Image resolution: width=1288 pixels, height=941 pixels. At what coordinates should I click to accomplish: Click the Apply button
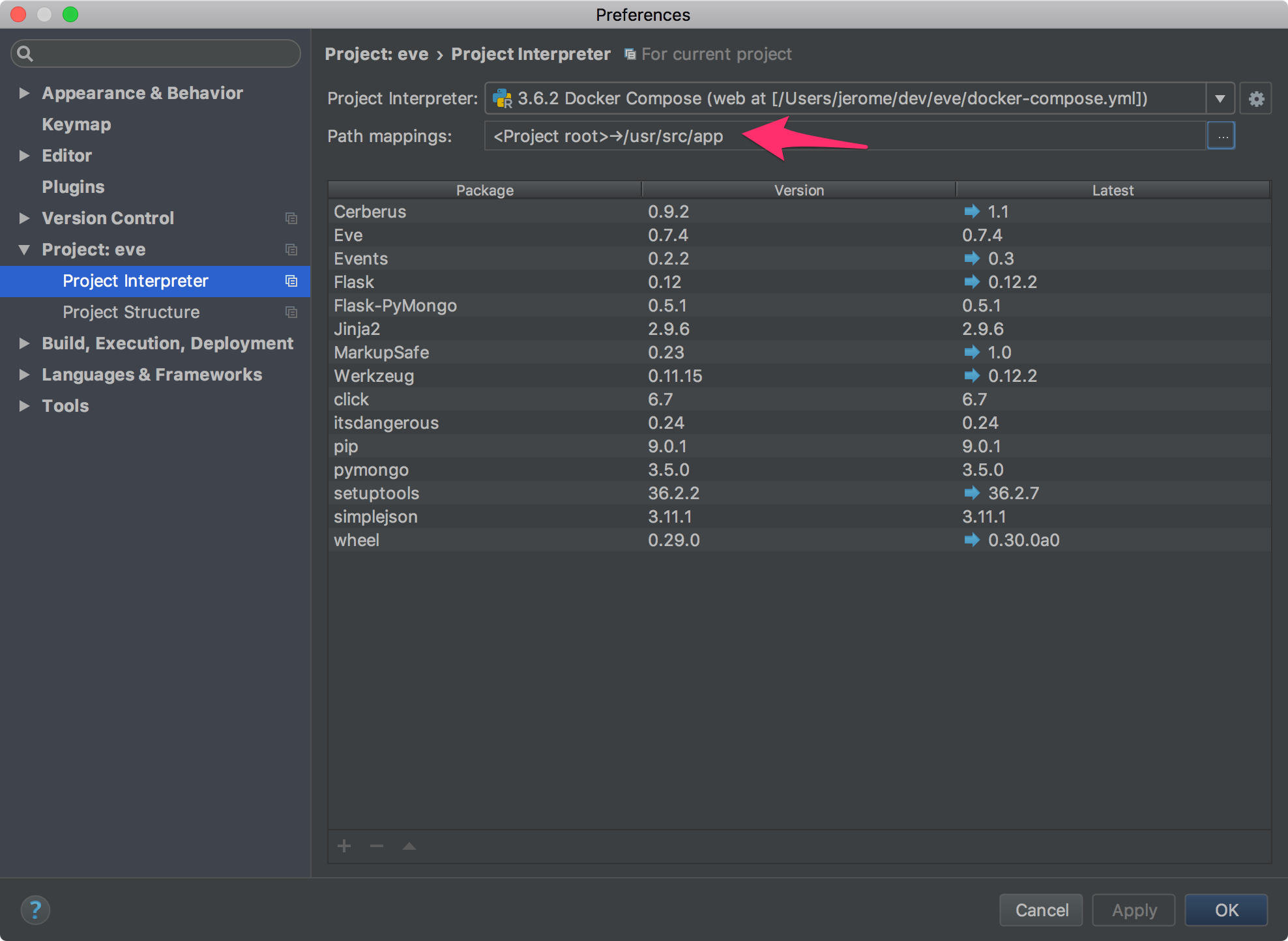1134,910
